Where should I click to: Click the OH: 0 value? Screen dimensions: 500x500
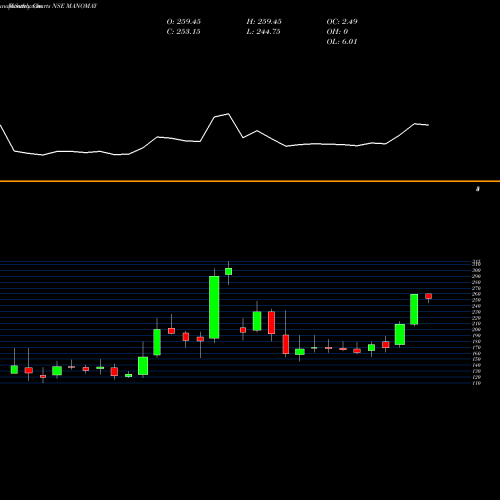pos(337,32)
